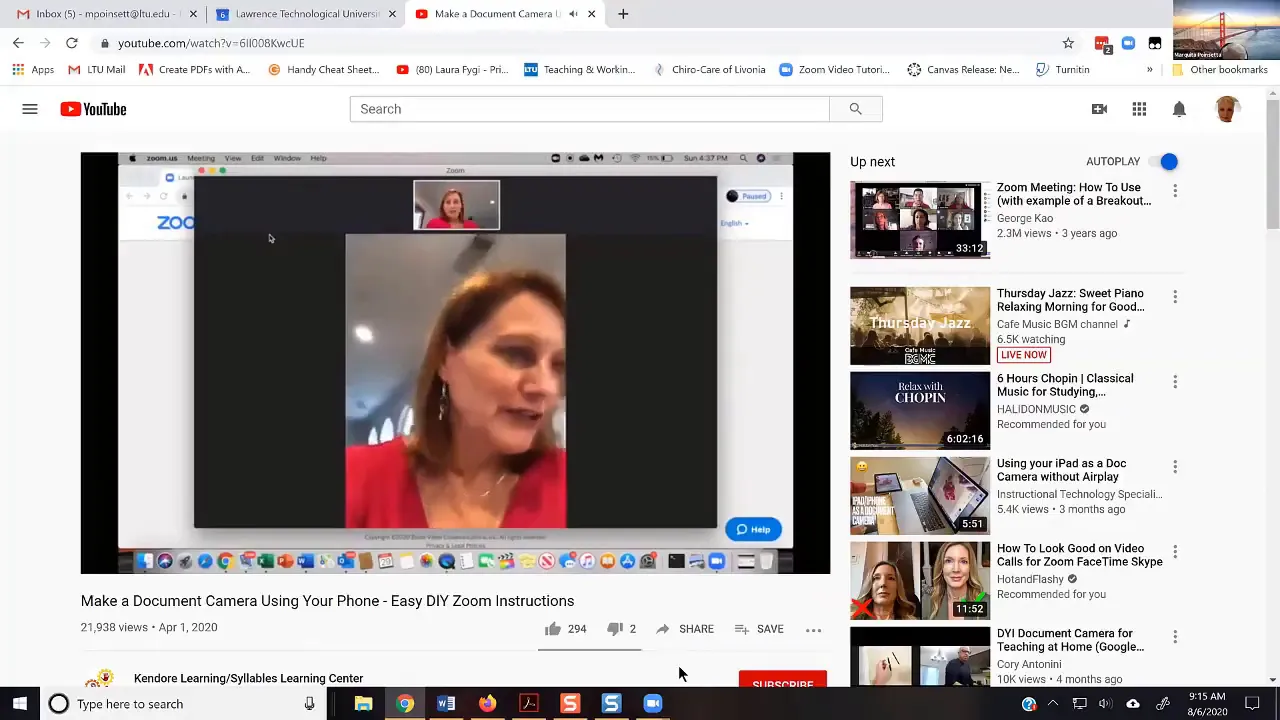Image resolution: width=1280 pixels, height=720 pixels.
Task: Open File Explorer from taskbar
Action: pyautogui.click(x=363, y=704)
